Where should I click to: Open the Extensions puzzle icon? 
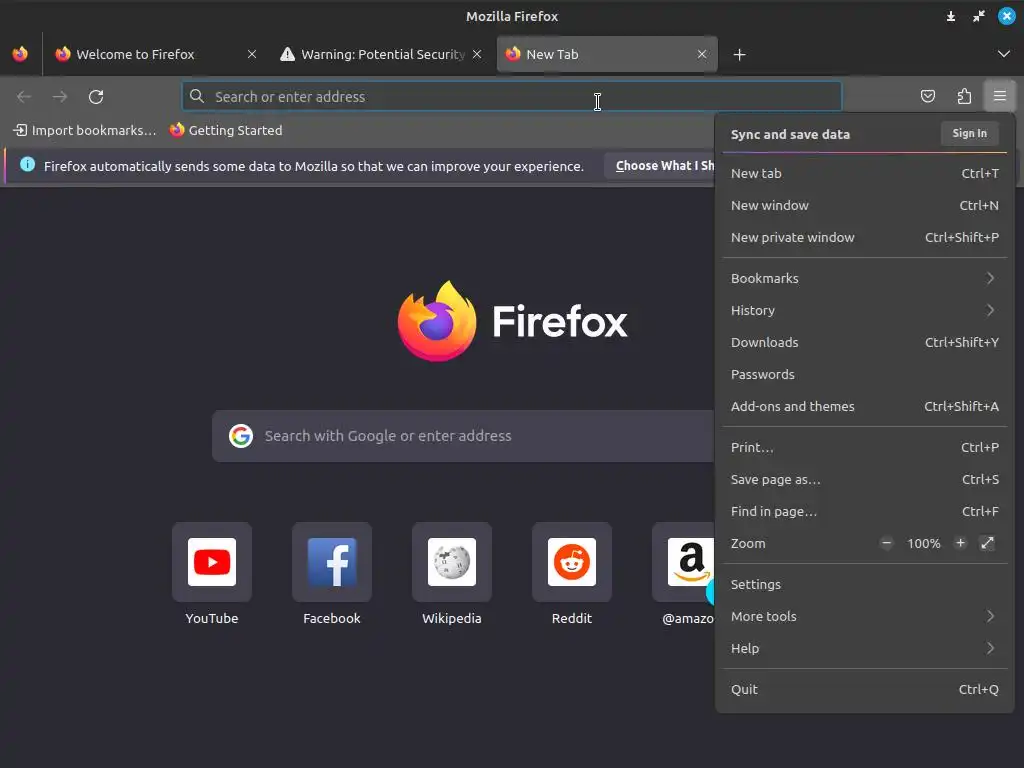tap(964, 97)
